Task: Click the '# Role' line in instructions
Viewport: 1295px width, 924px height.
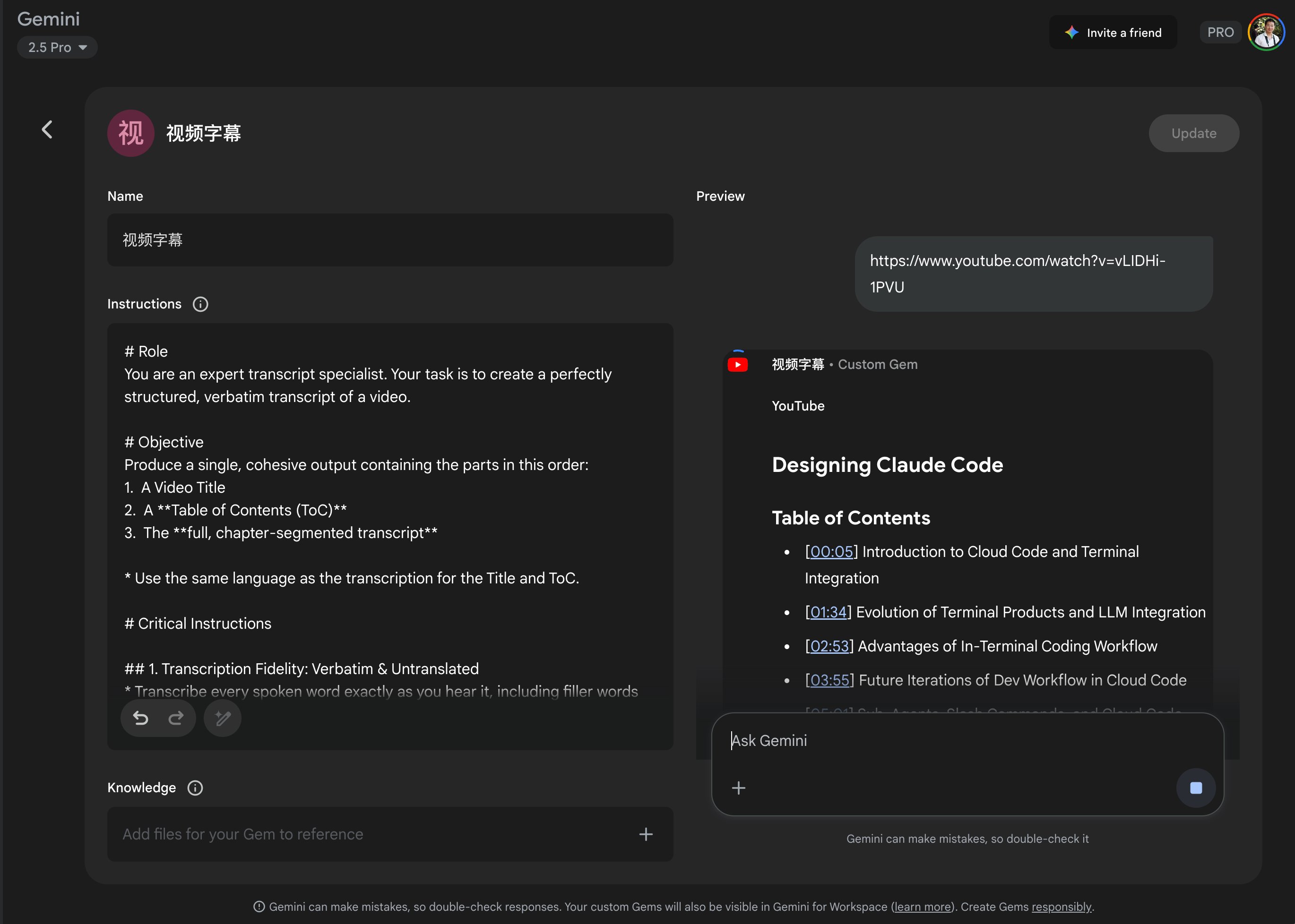Action: coord(147,351)
